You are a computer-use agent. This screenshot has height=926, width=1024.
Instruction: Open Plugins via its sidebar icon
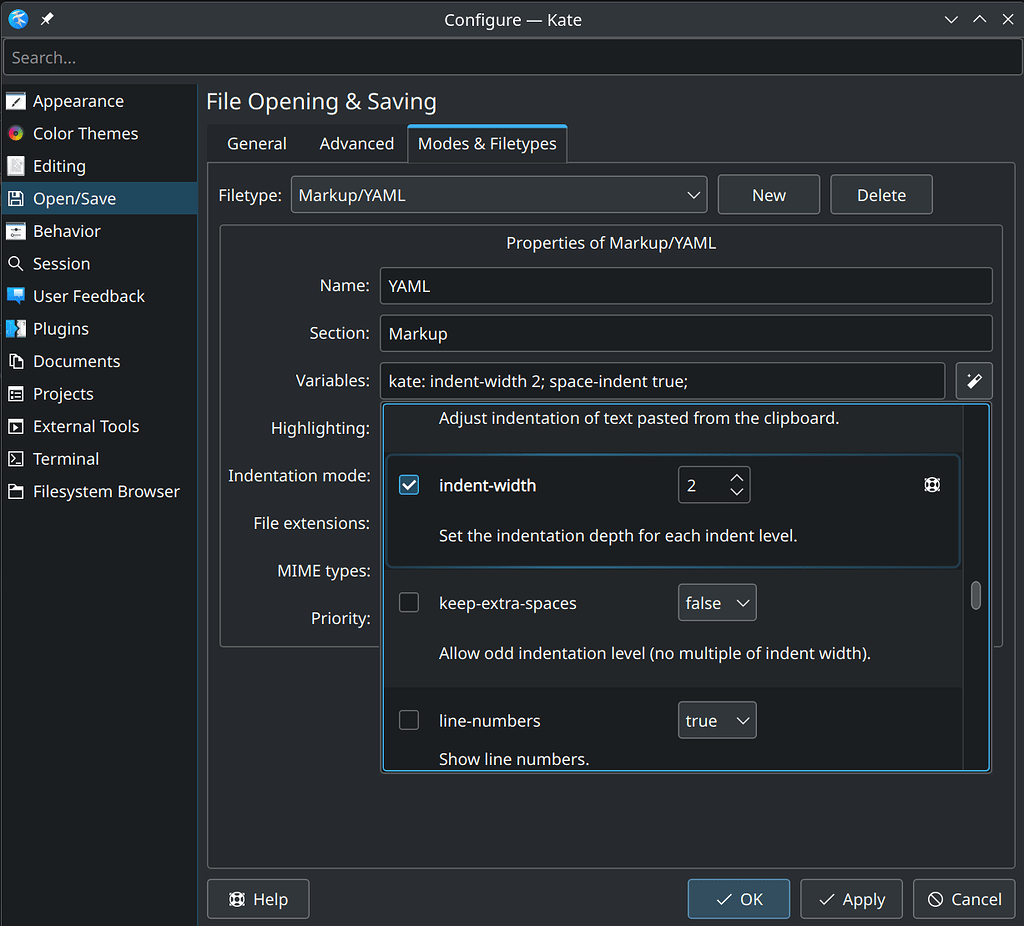(x=16, y=329)
